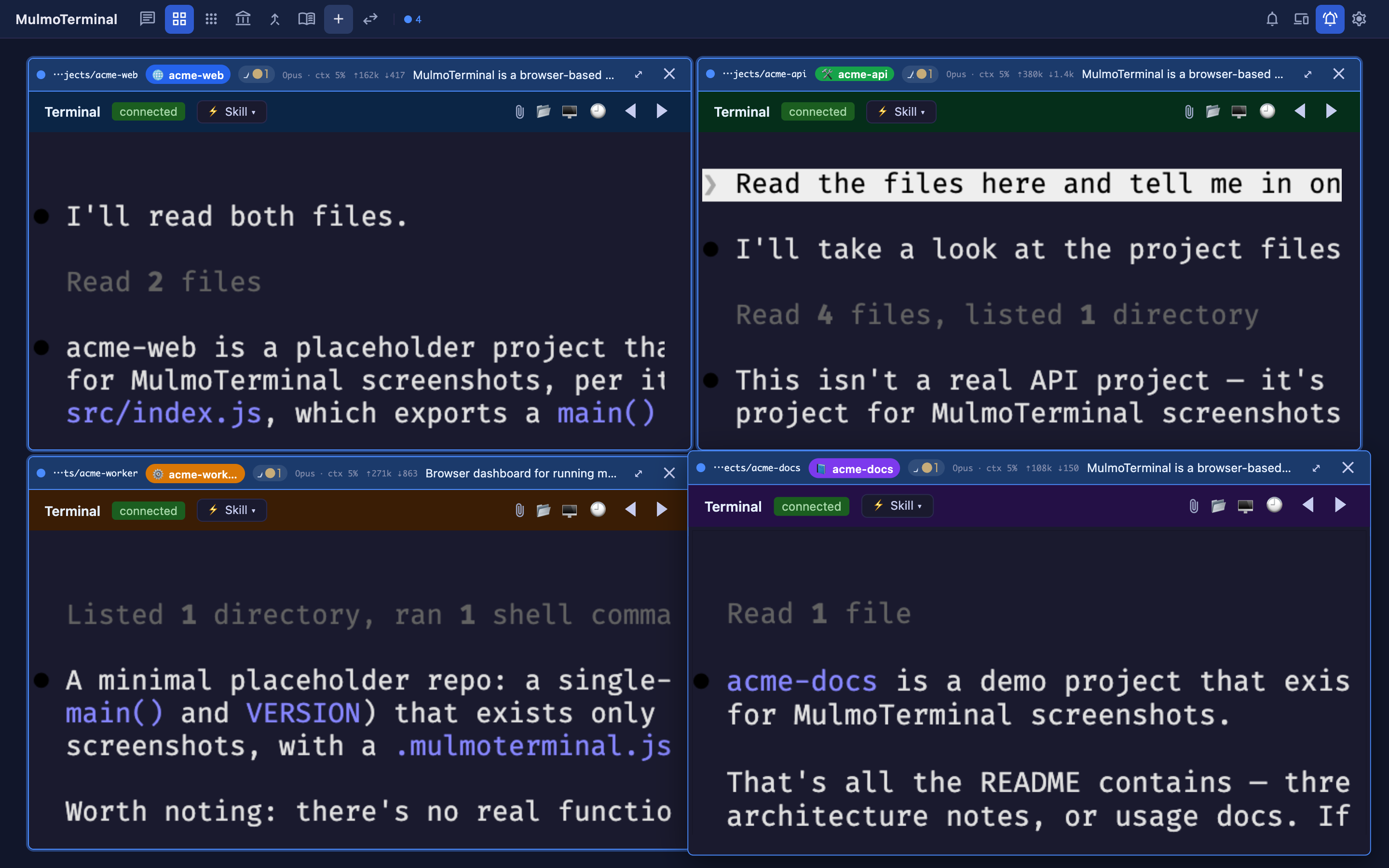Click connected status badge in acme-web terminal
The height and width of the screenshot is (868, 1389).
[x=148, y=111]
